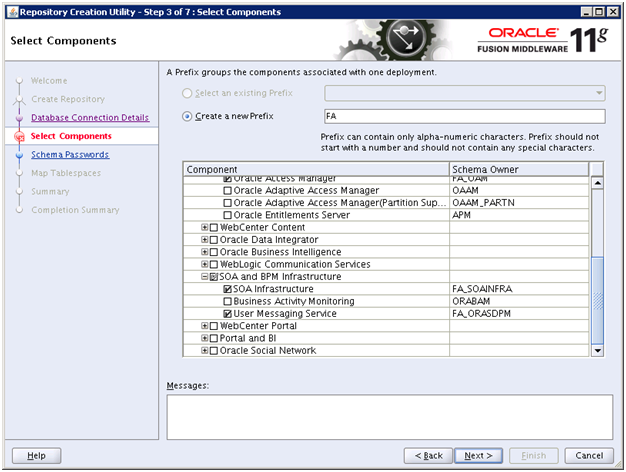Image resolution: width=626 pixels, height=472 pixels.
Task: Select the FA_SOAINFRA schema owner cell
Action: (519, 289)
